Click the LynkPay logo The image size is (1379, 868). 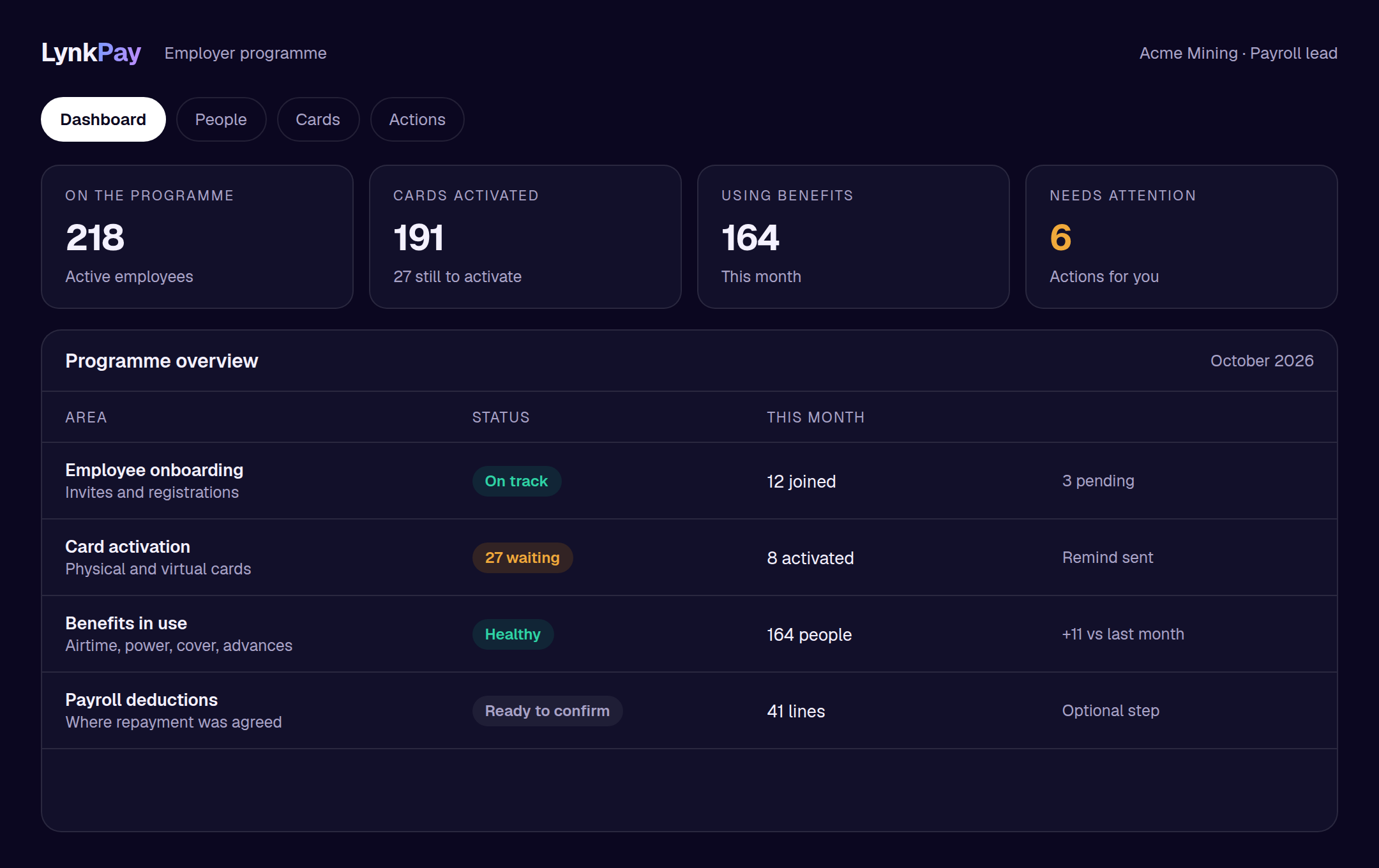click(91, 53)
